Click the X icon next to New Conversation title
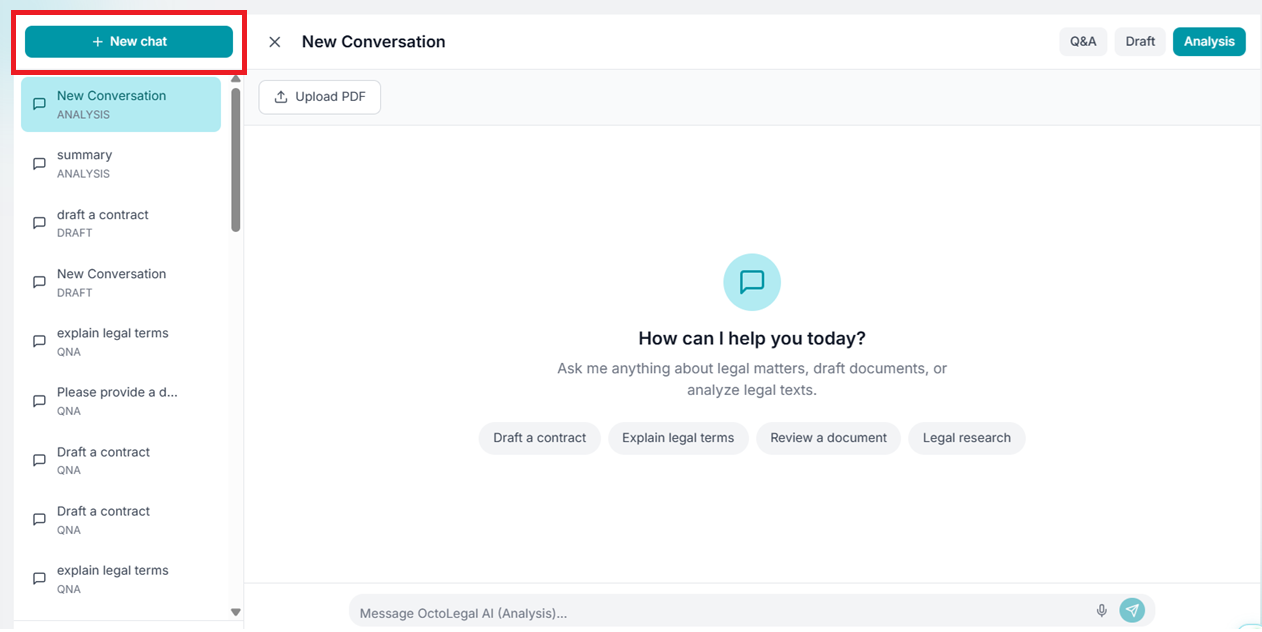The width and height of the screenshot is (1262, 632). pyautogui.click(x=274, y=41)
